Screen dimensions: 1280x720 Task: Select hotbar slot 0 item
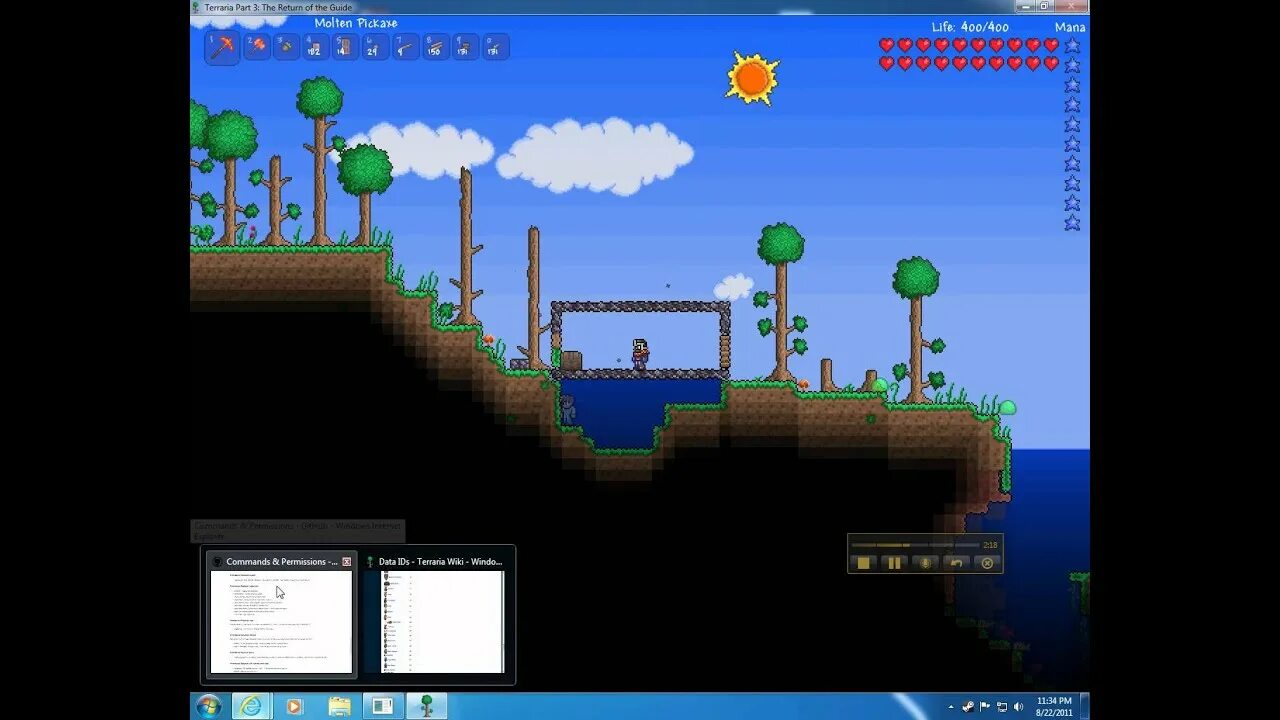[496, 47]
